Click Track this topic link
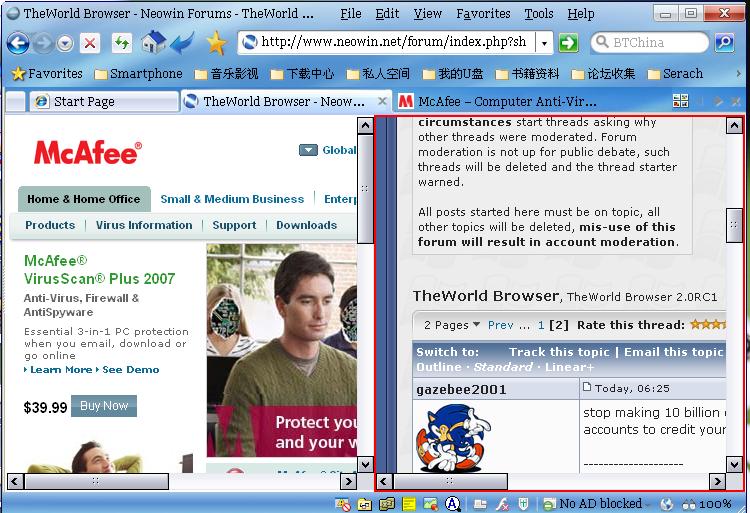750x513 pixels. [559, 352]
